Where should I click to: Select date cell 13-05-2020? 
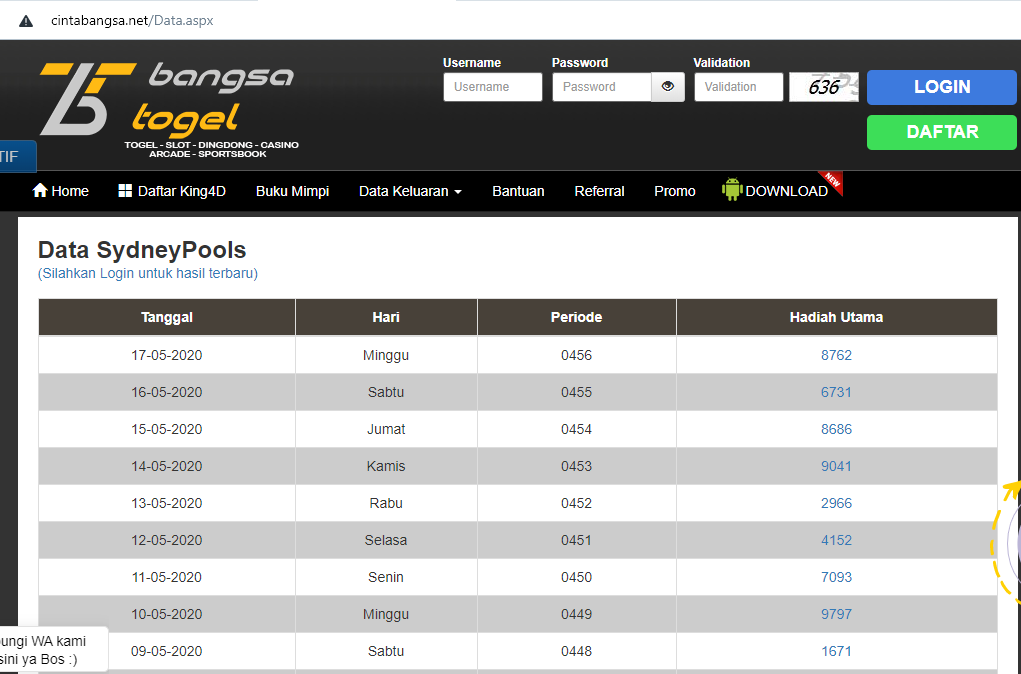[x=167, y=503]
